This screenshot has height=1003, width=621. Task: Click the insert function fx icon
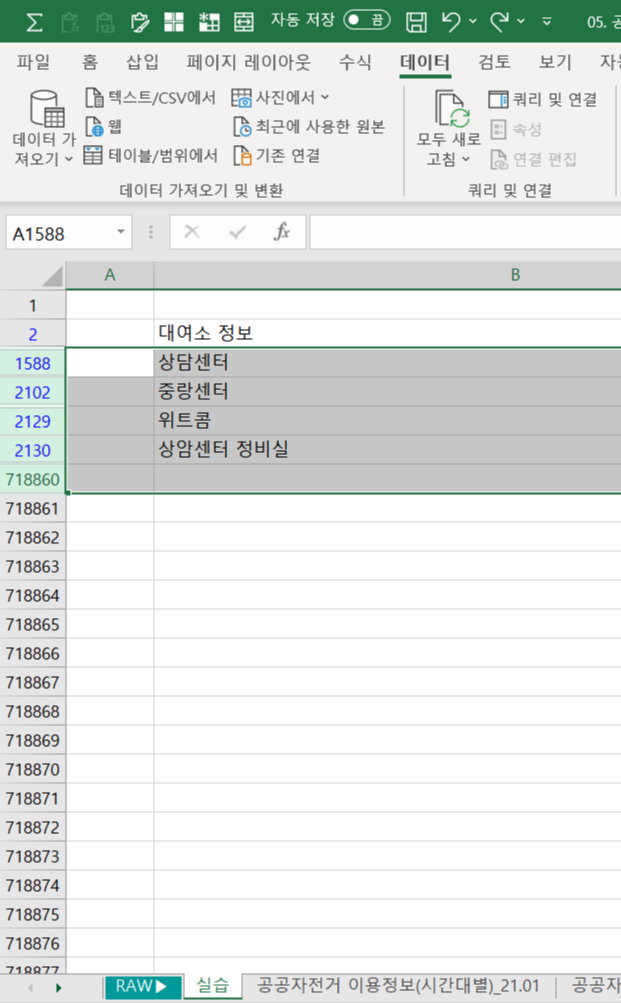pyautogui.click(x=281, y=232)
